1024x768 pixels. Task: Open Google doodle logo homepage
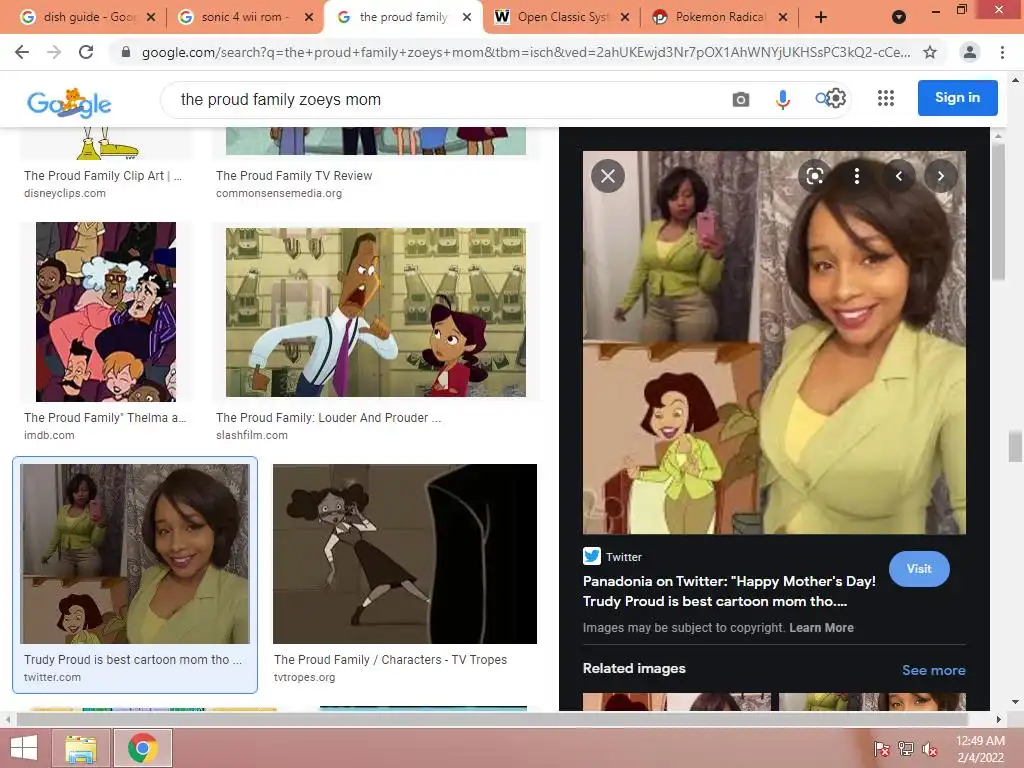pyautogui.click(x=69, y=103)
